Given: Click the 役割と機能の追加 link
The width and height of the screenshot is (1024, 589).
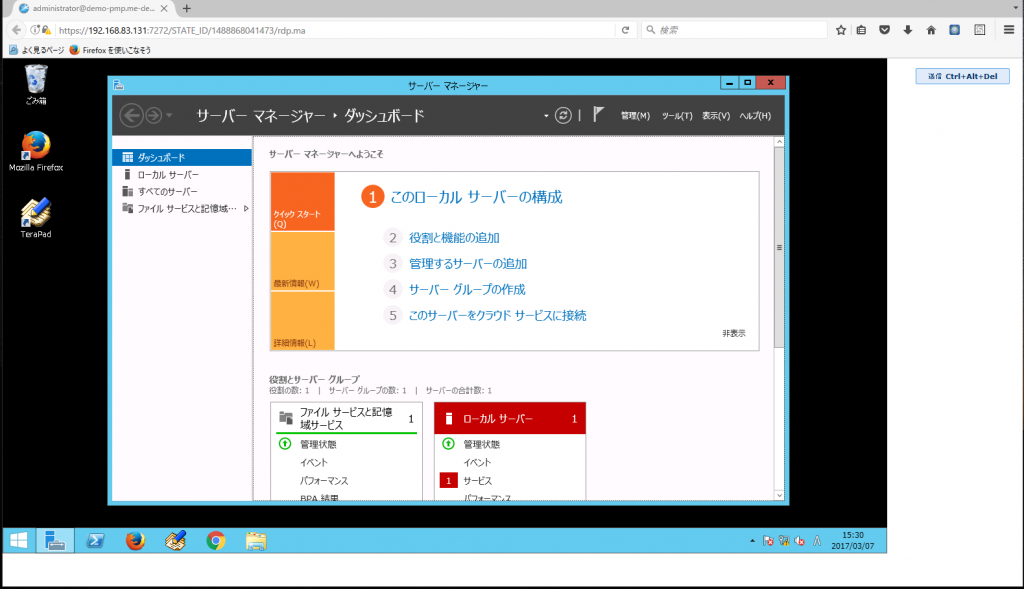Looking at the screenshot, I should (x=454, y=238).
